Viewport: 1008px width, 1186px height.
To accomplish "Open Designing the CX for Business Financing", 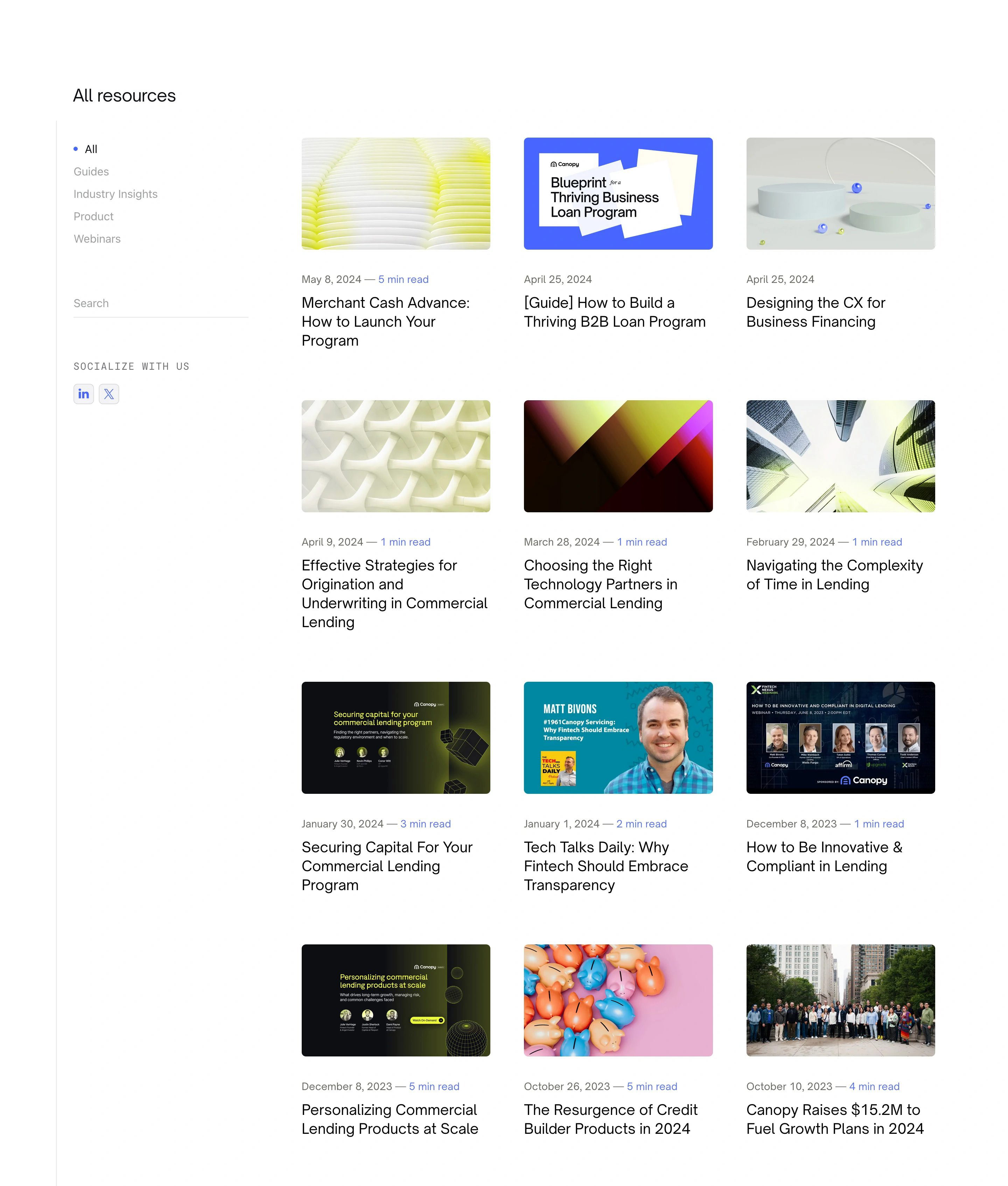I will click(816, 312).
